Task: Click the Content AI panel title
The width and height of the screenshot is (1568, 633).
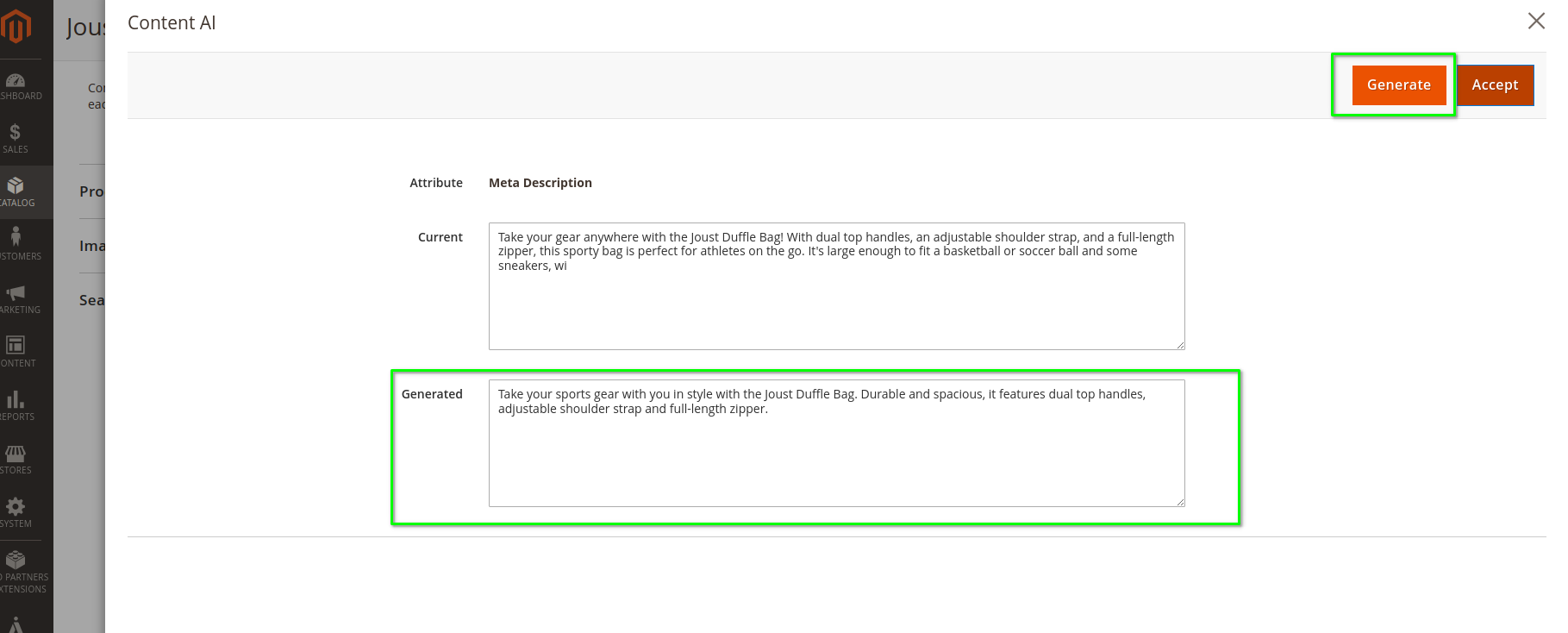Action: coord(172,23)
